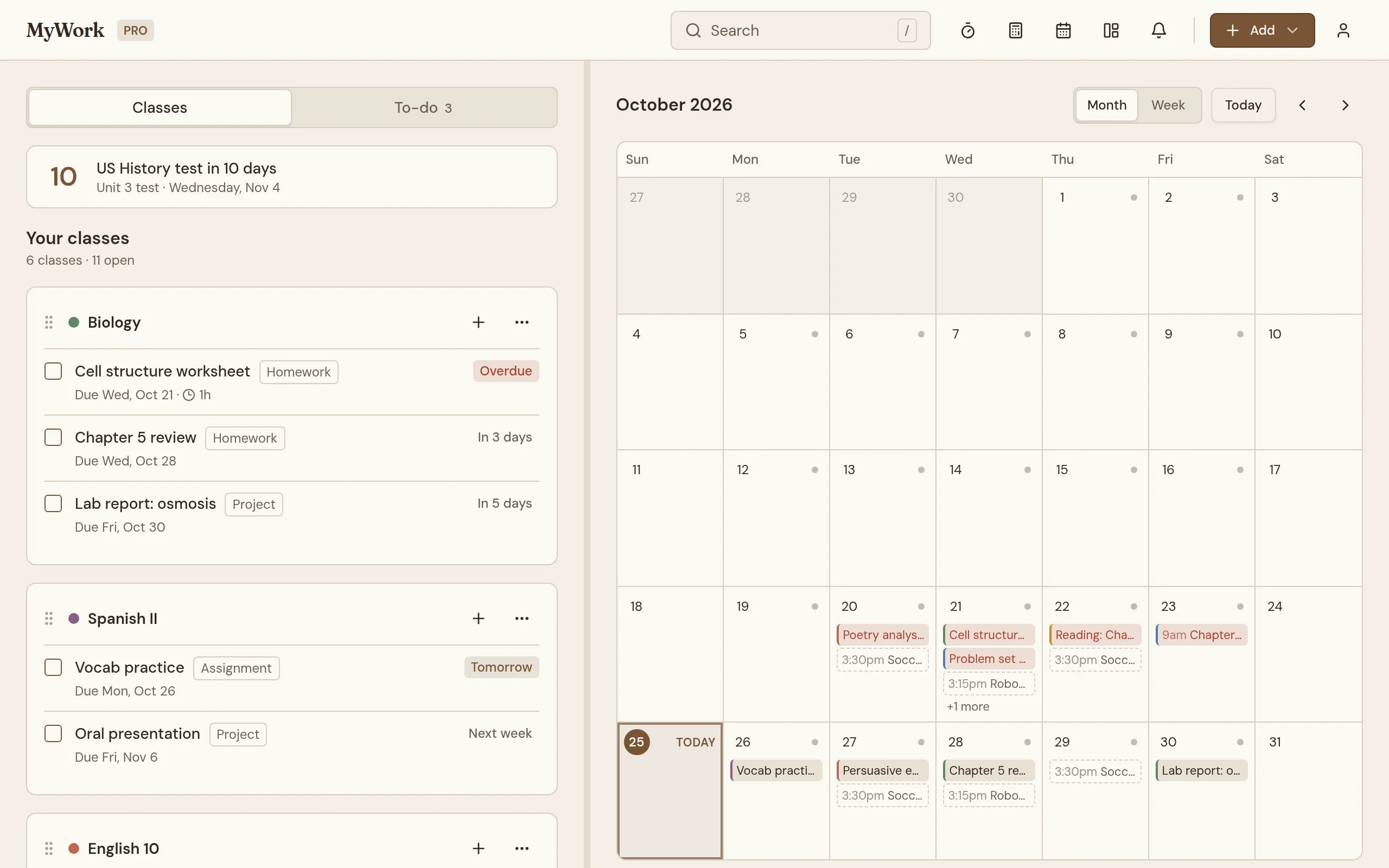Add a task to Spanish II class
1389x868 pixels.
478,618
